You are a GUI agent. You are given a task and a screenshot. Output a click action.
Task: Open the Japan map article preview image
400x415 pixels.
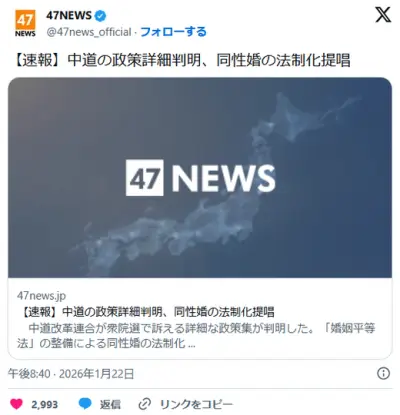(x=200, y=178)
